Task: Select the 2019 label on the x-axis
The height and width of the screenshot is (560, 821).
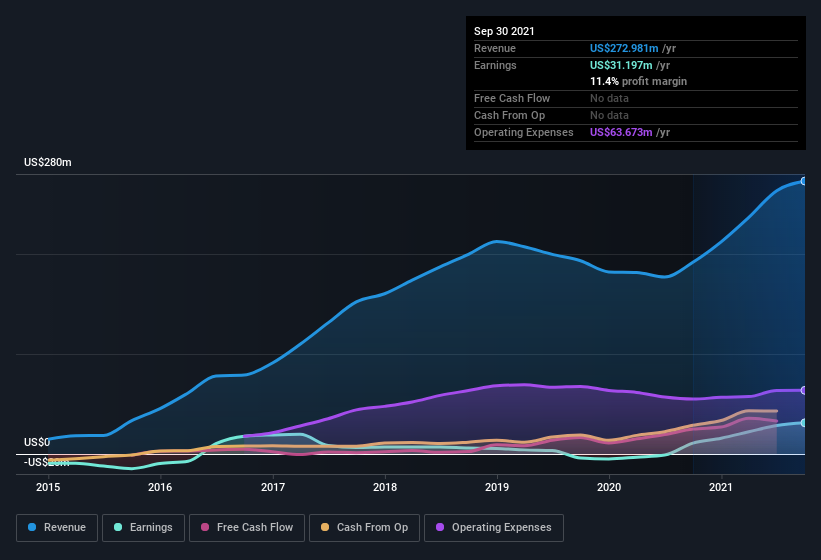Action: tap(497, 488)
